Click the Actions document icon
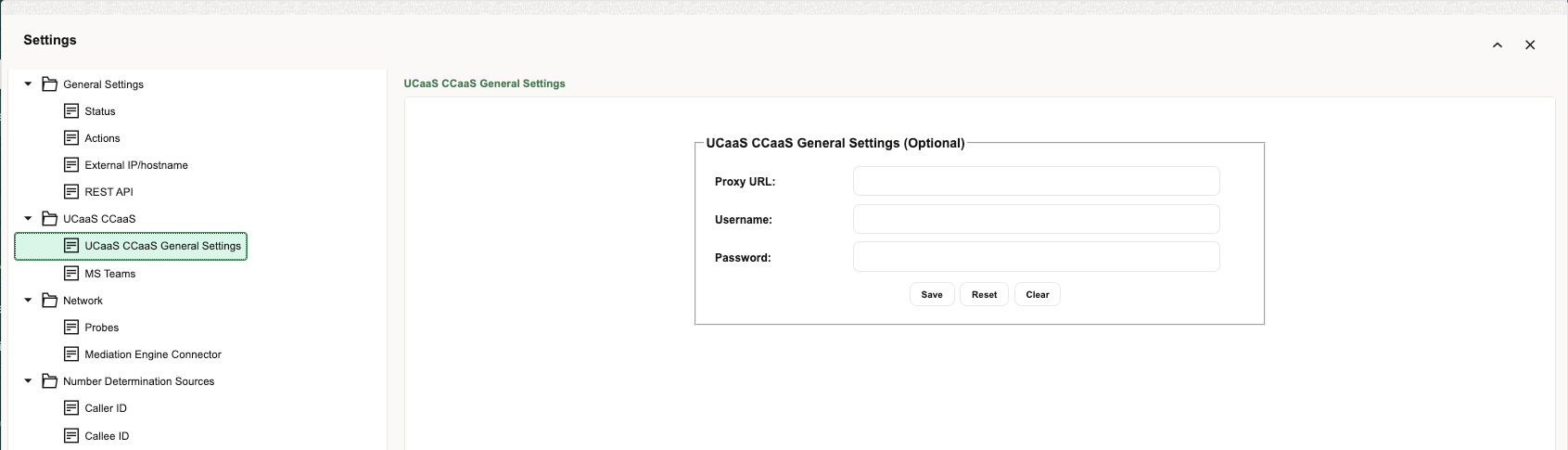Viewport: 1568px width, 450px height. click(x=71, y=138)
